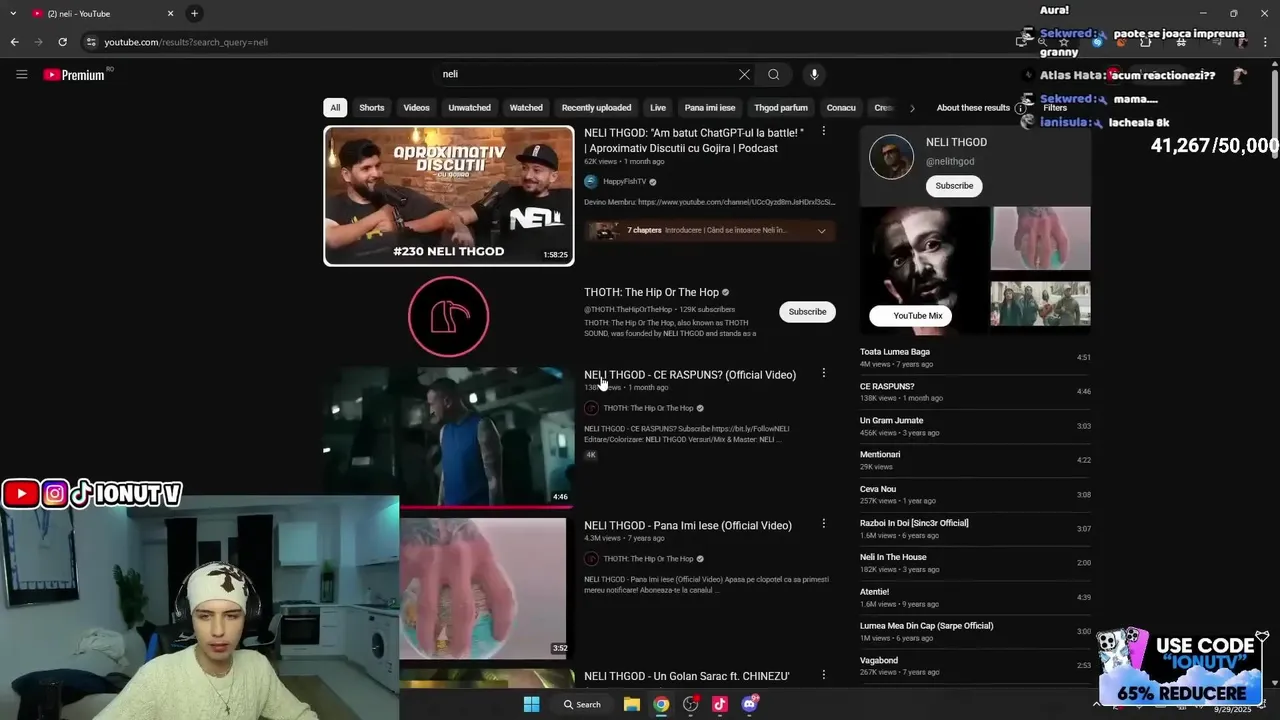The height and width of the screenshot is (720, 1280).
Task: Clear the search box with X
Action: click(x=744, y=74)
